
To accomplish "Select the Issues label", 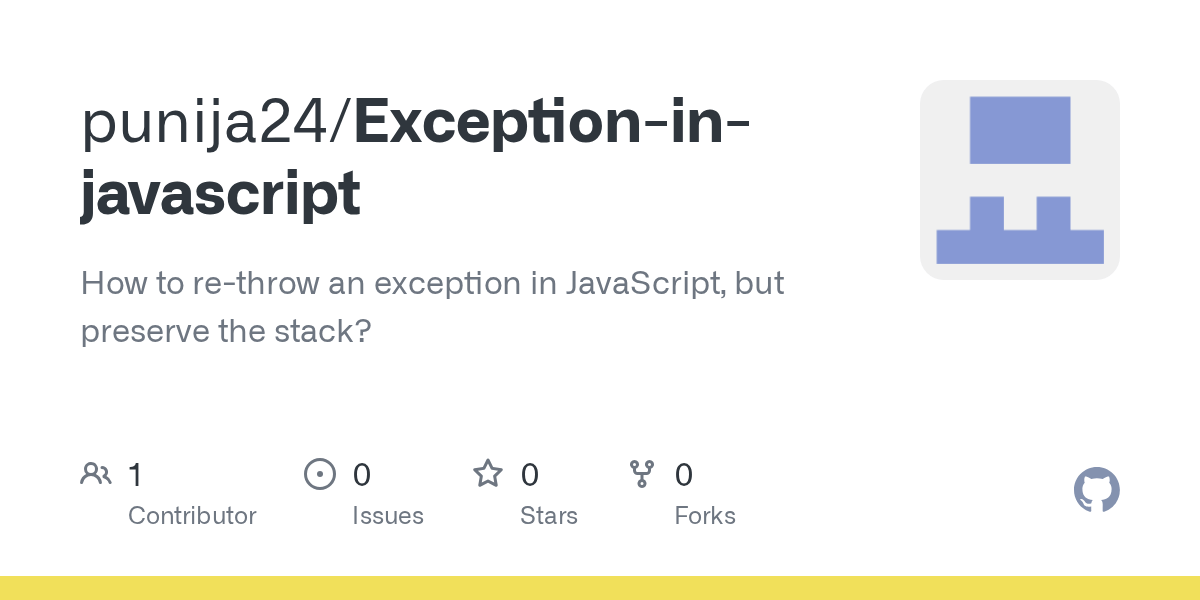I will click(388, 516).
